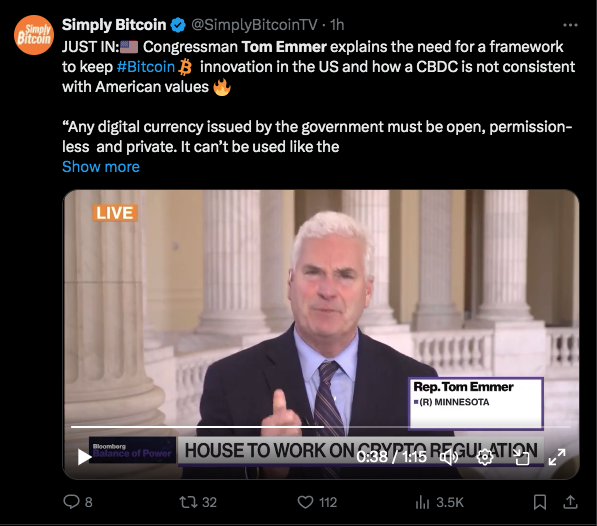Screen dimensions: 597x526
Task: Seek on the video progress bar
Action: 321,427
